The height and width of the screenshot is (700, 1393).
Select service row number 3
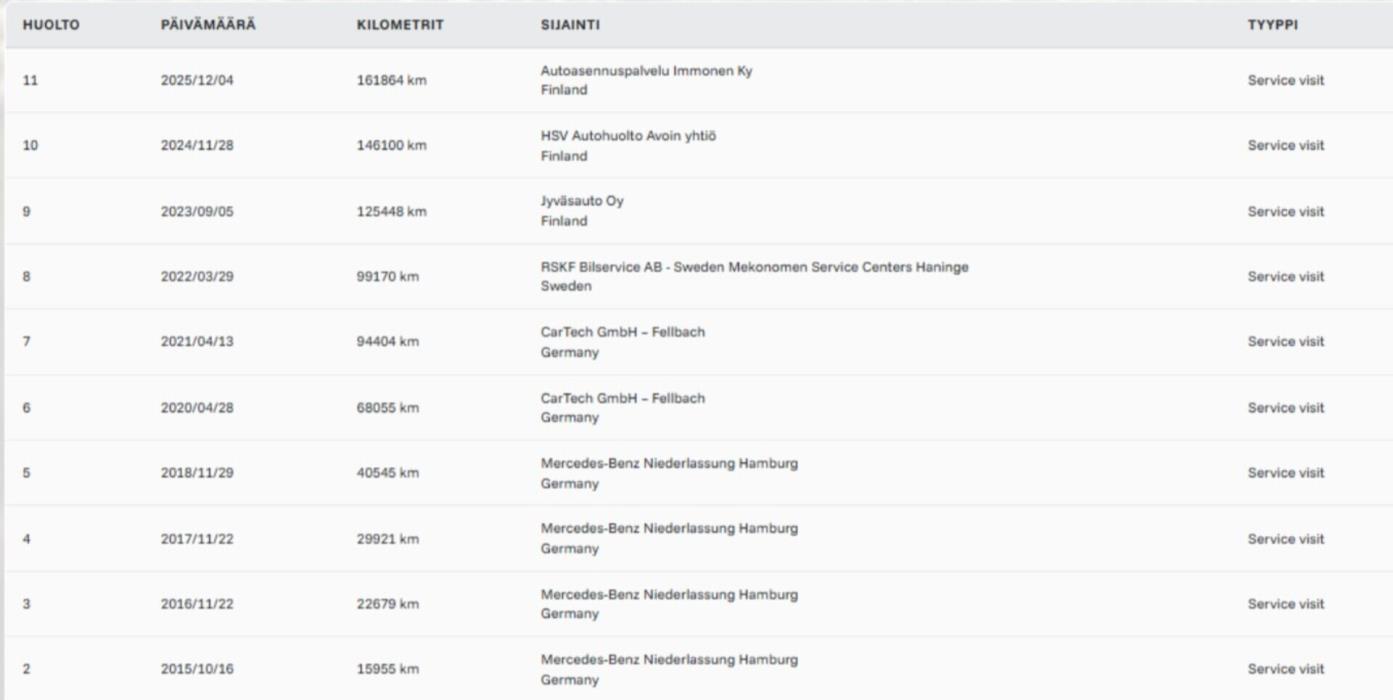[x=27, y=604]
